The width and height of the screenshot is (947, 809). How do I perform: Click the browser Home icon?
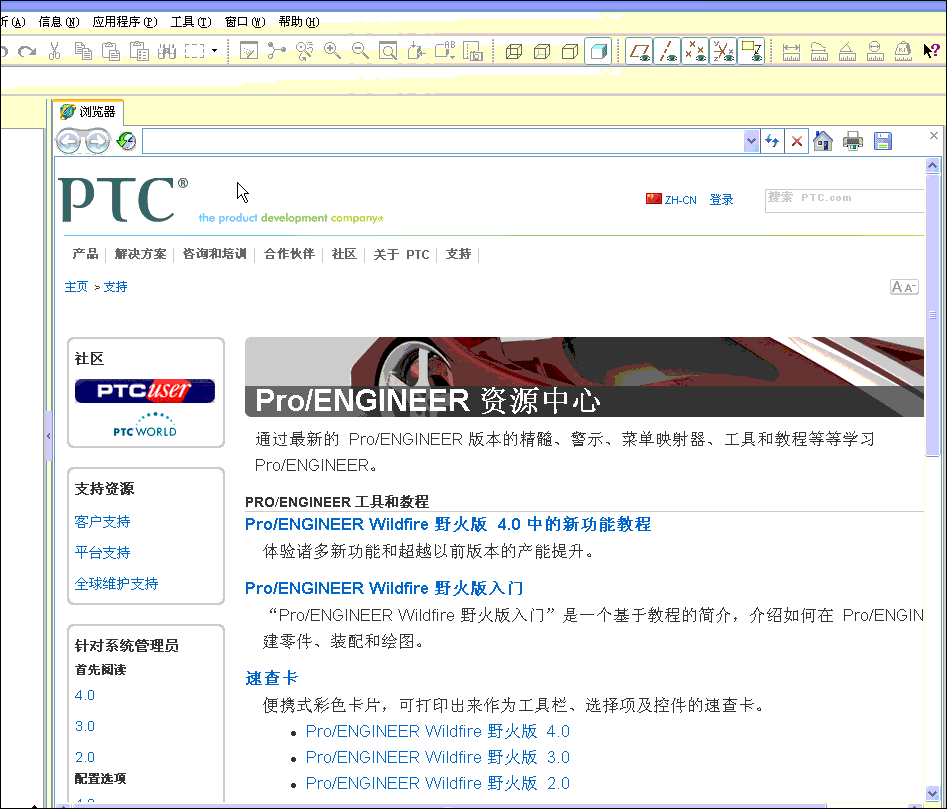click(x=823, y=141)
